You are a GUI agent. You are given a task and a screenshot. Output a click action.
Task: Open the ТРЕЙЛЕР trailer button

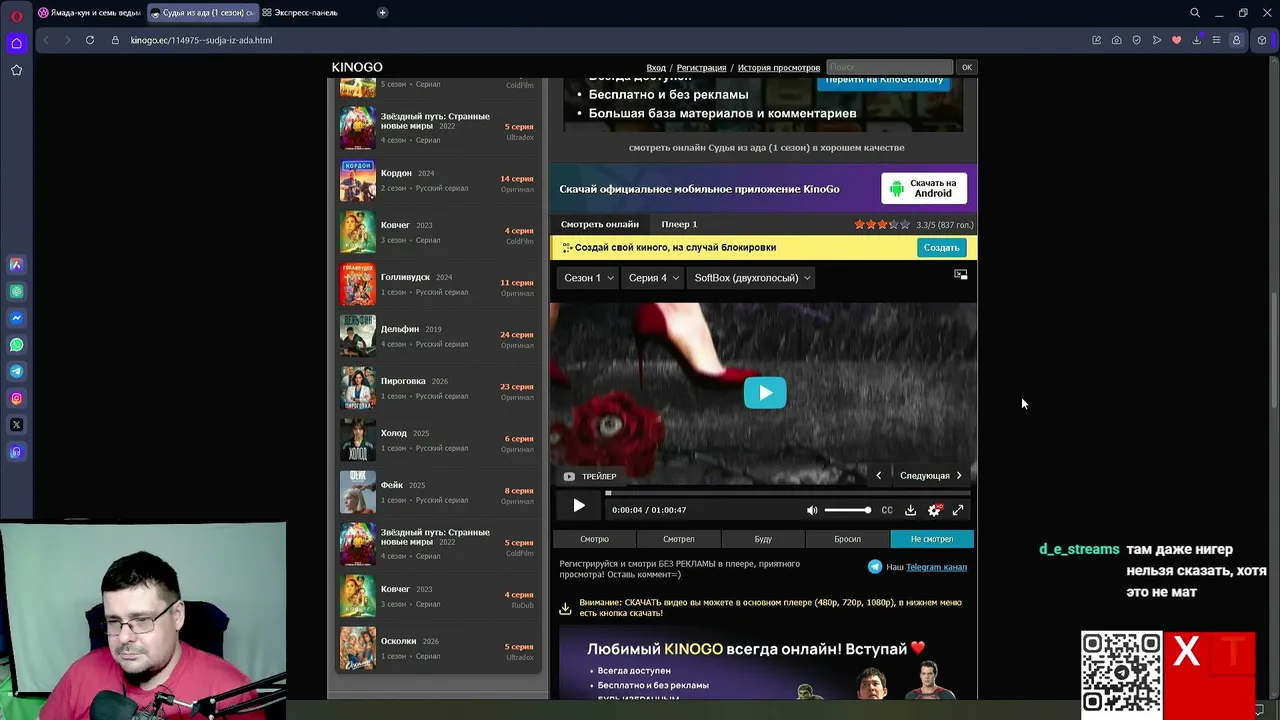pos(590,476)
